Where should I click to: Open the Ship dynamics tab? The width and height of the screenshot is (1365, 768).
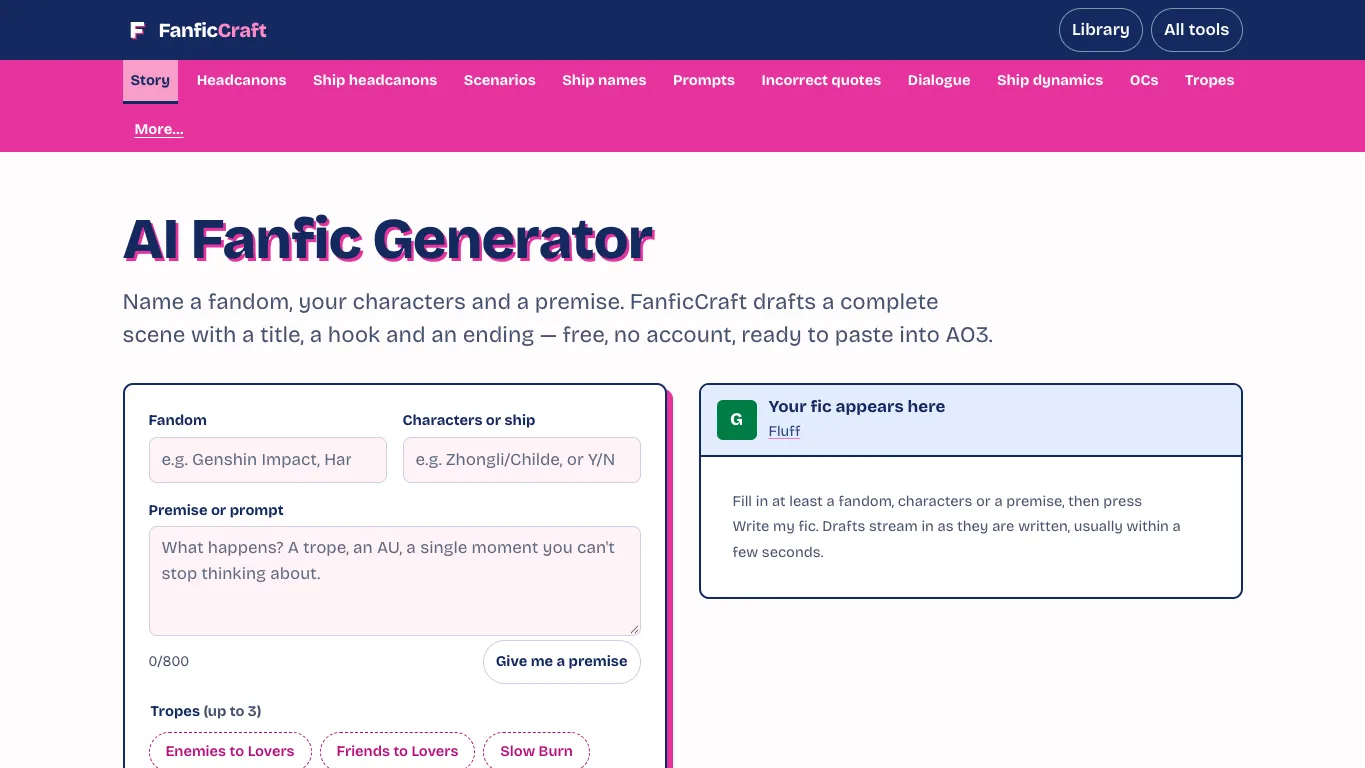(1050, 80)
